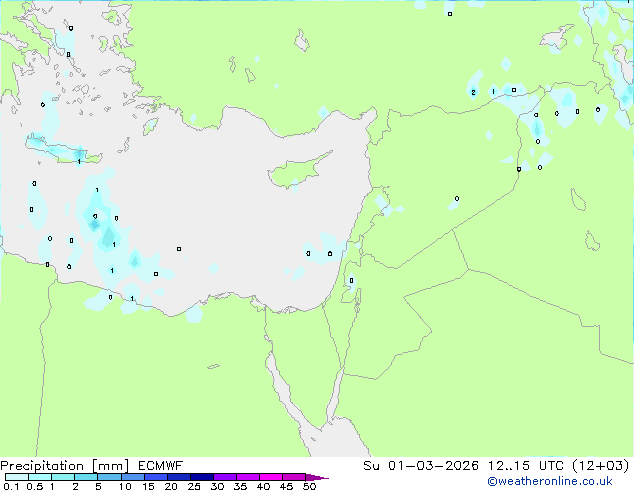Select the 1–2 mm legend swatch
The image size is (634, 490).
point(63,477)
